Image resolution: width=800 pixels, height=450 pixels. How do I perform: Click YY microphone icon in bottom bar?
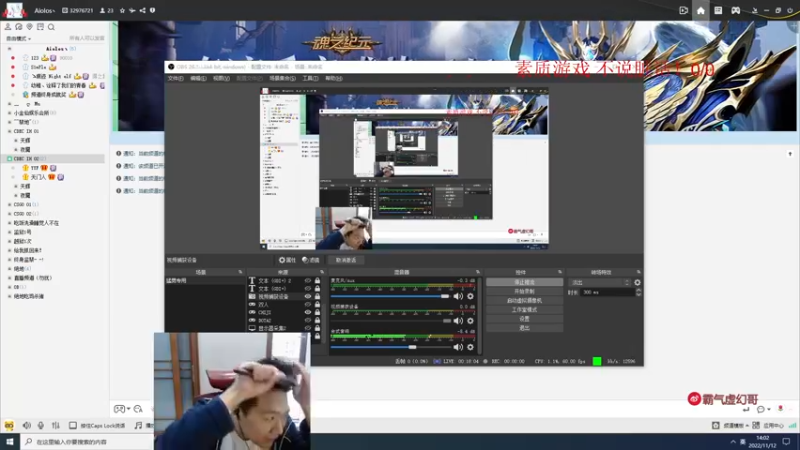point(41,425)
